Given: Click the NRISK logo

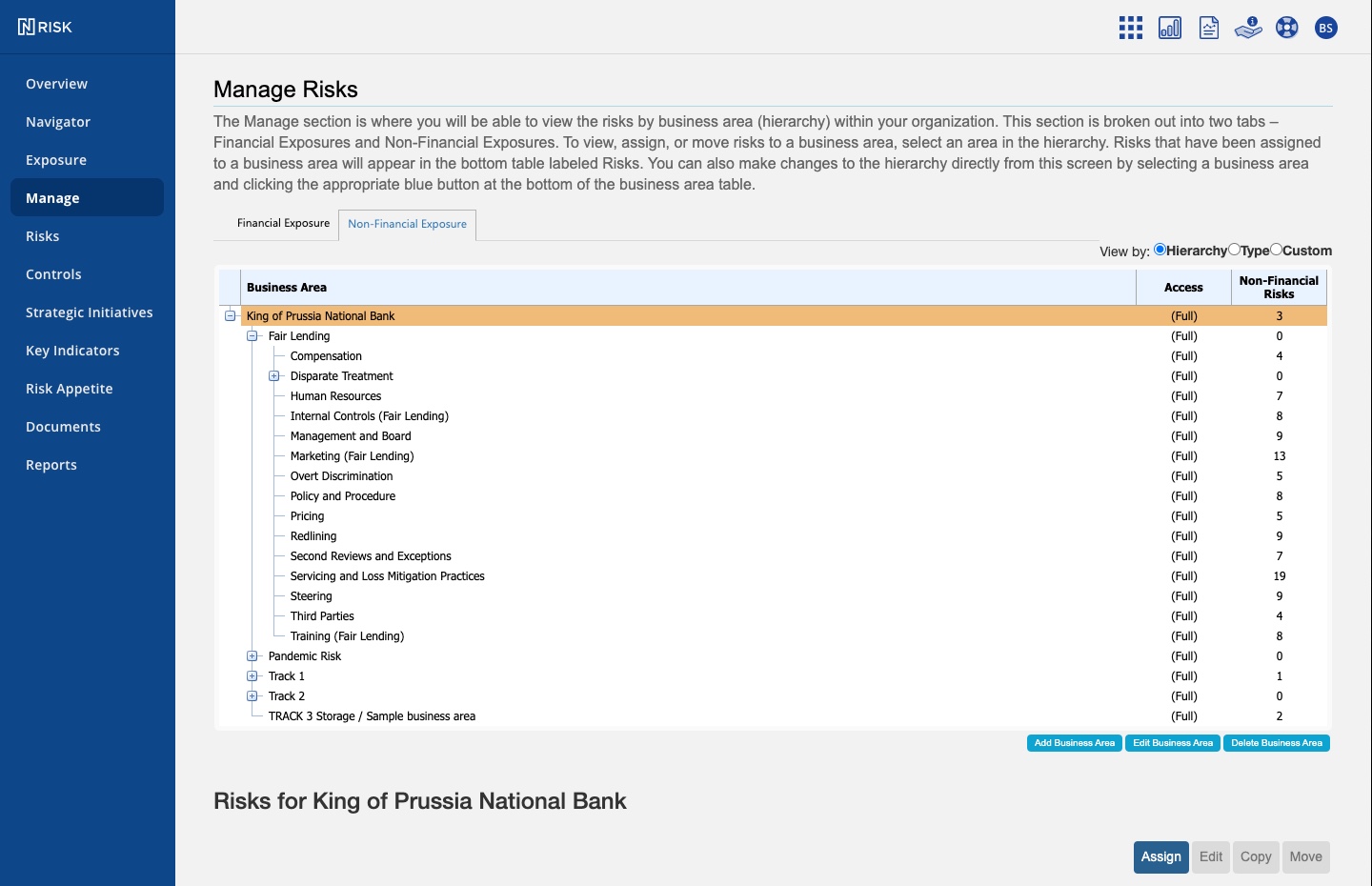Looking at the screenshot, I should (46, 27).
